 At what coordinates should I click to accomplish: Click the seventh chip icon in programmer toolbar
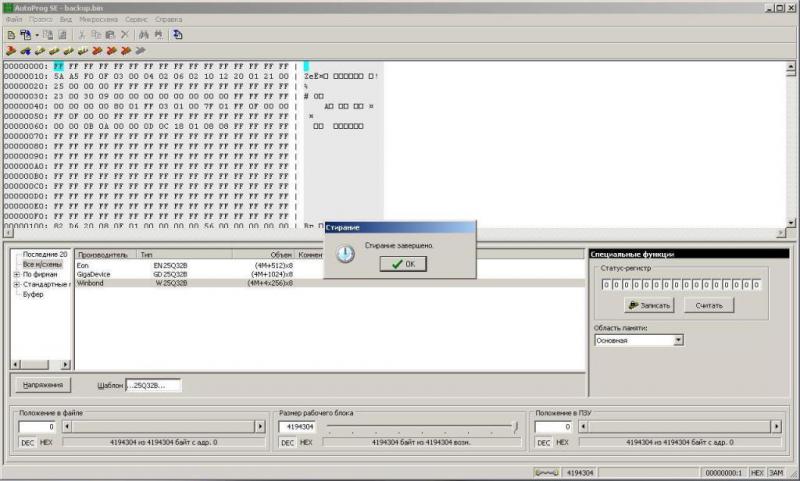(97, 50)
